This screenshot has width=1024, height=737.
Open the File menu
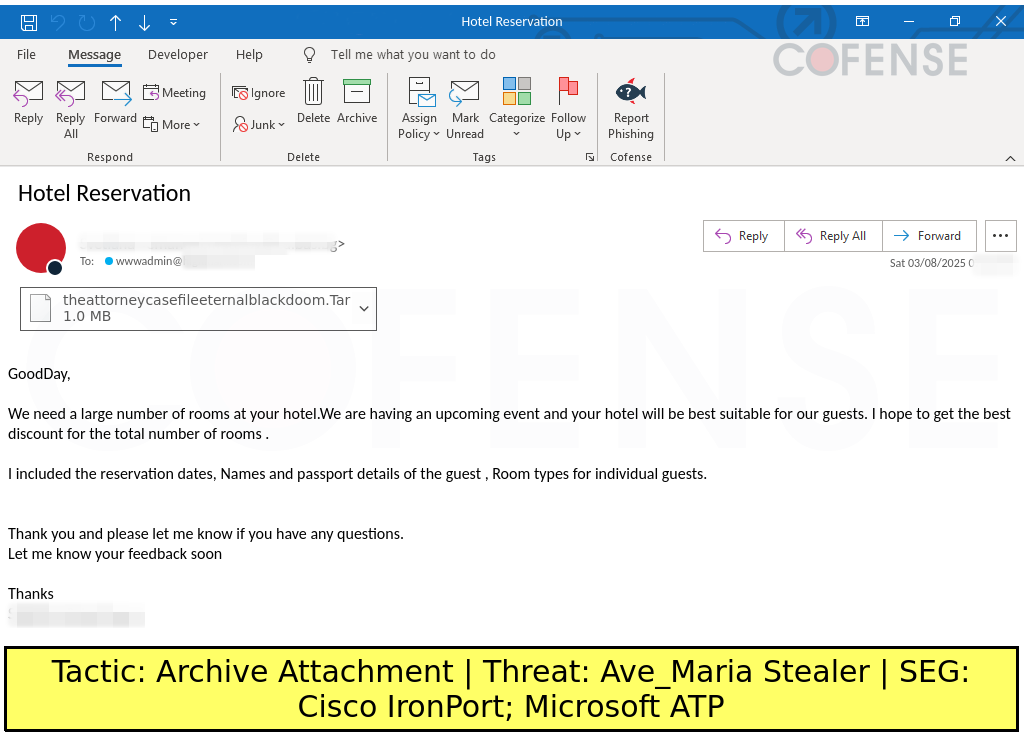(26, 55)
